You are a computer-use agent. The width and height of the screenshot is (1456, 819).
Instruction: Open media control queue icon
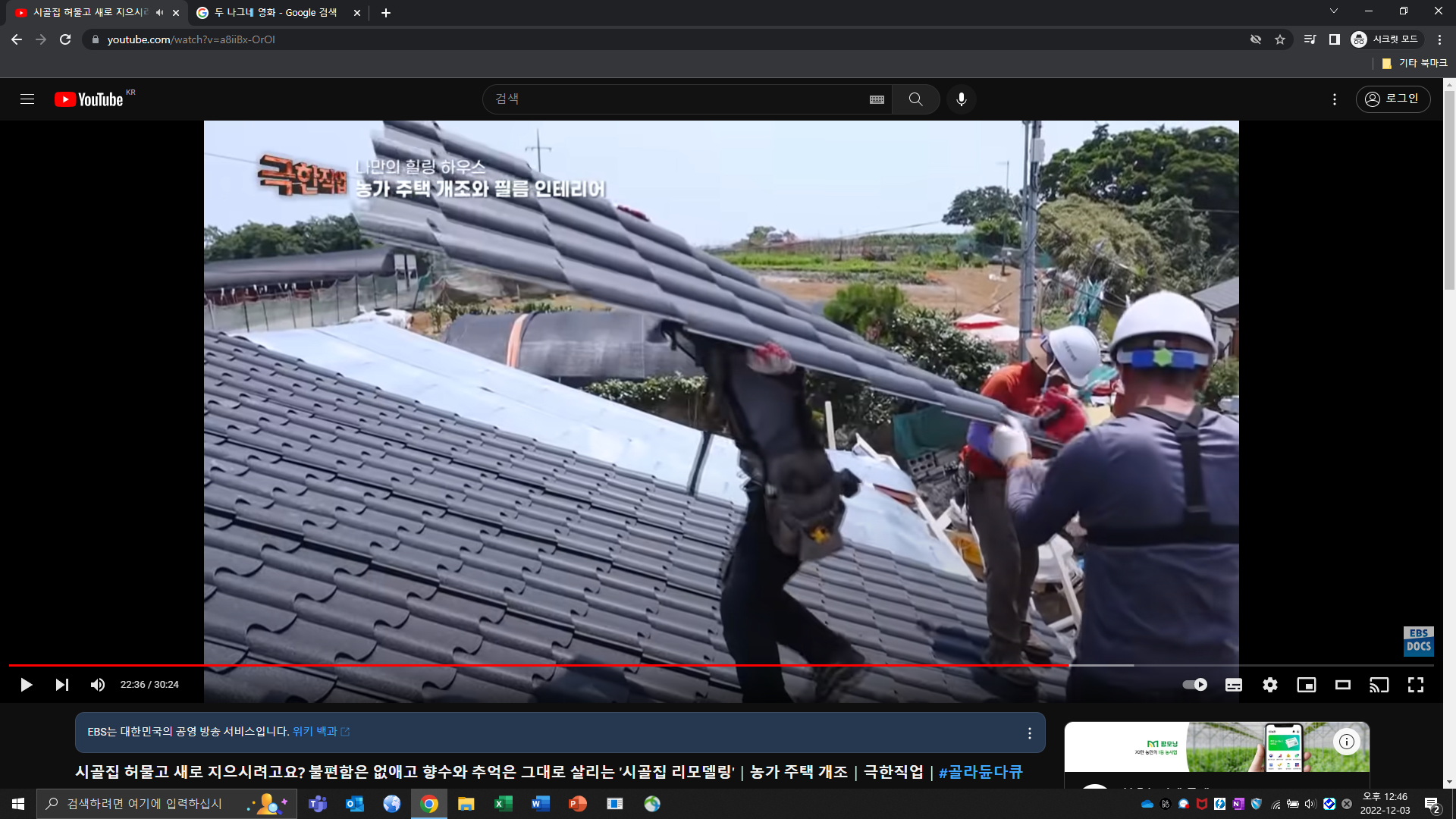(x=1310, y=39)
